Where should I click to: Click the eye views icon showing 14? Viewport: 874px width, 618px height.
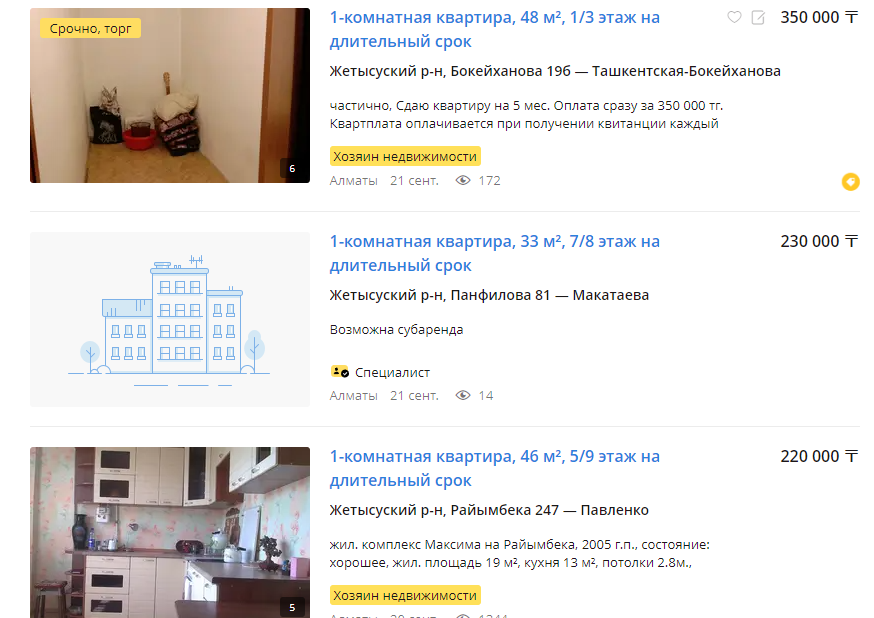[463, 396]
